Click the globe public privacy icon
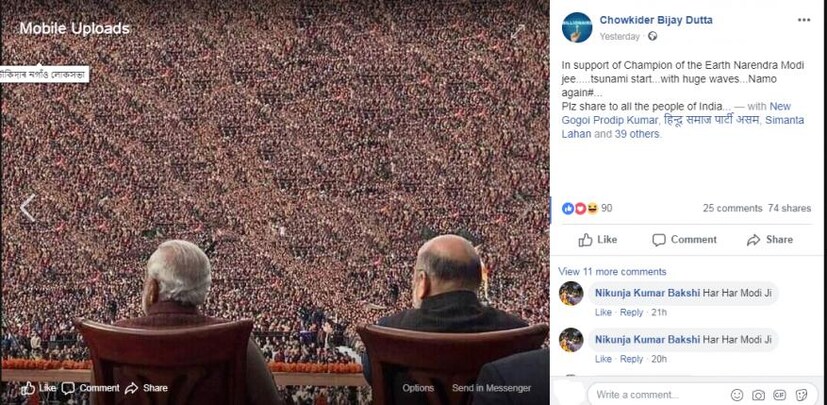 point(652,36)
